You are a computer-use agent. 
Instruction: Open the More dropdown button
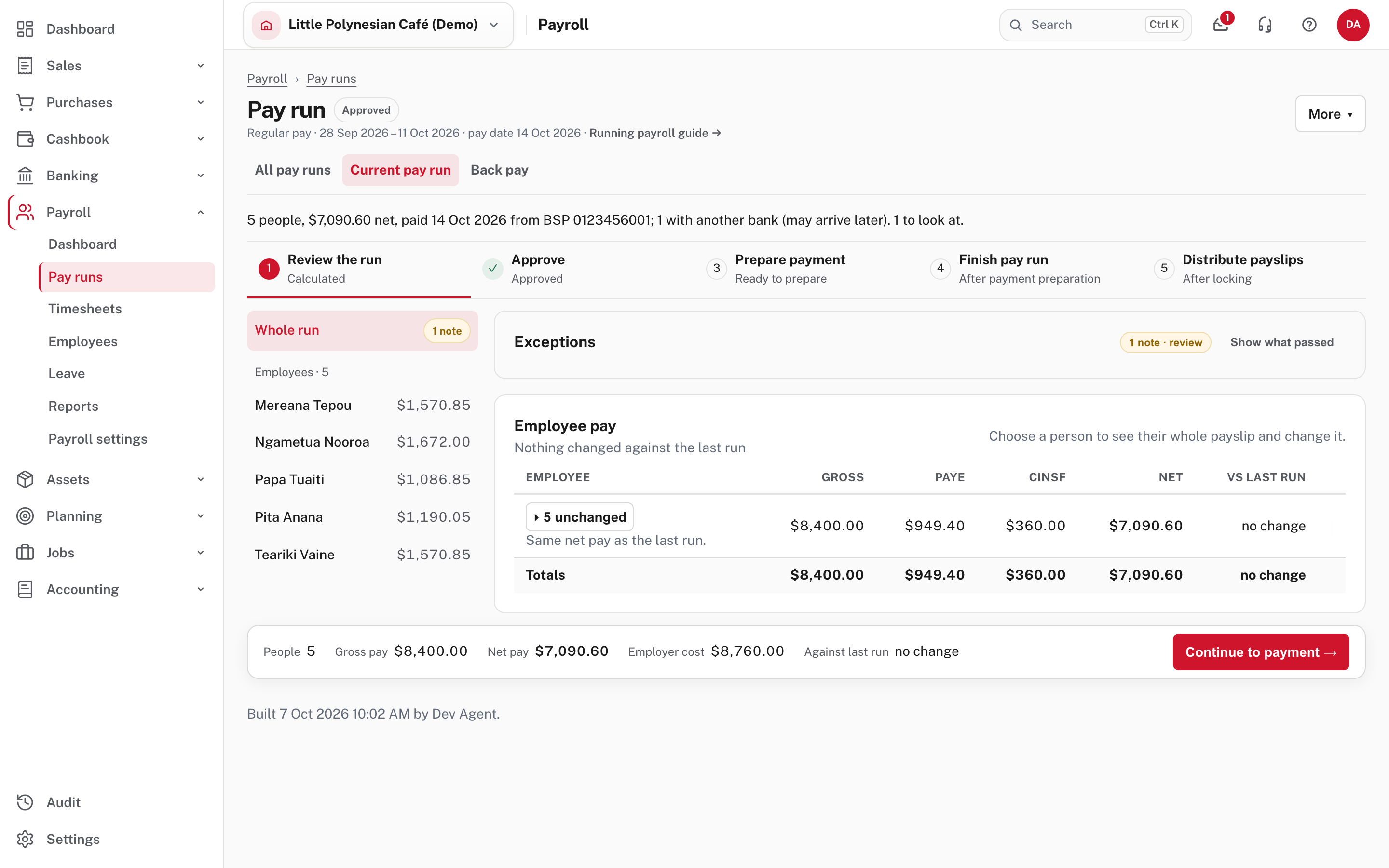tap(1330, 114)
